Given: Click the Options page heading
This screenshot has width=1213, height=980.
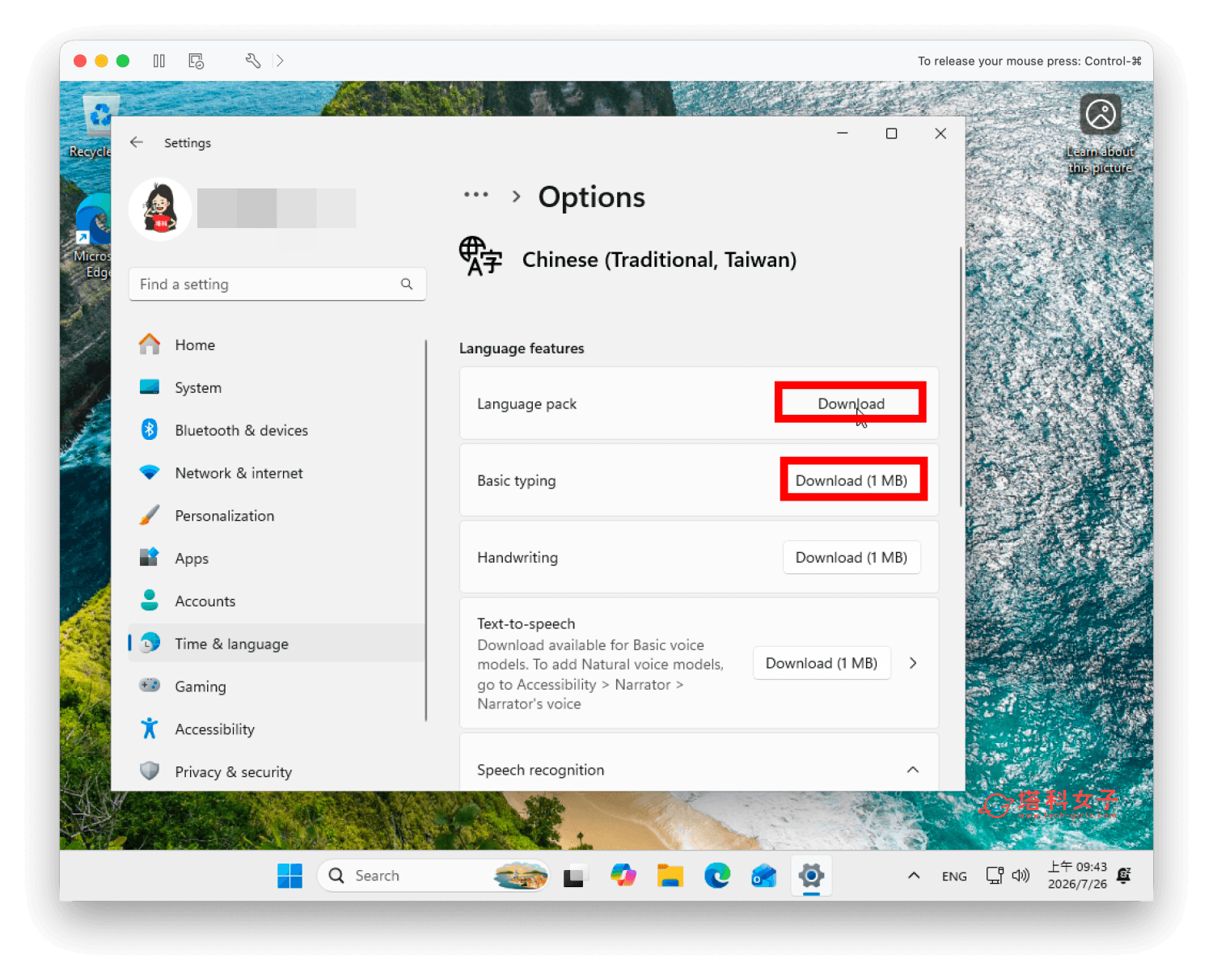Looking at the screenshot, I should 592,197.
